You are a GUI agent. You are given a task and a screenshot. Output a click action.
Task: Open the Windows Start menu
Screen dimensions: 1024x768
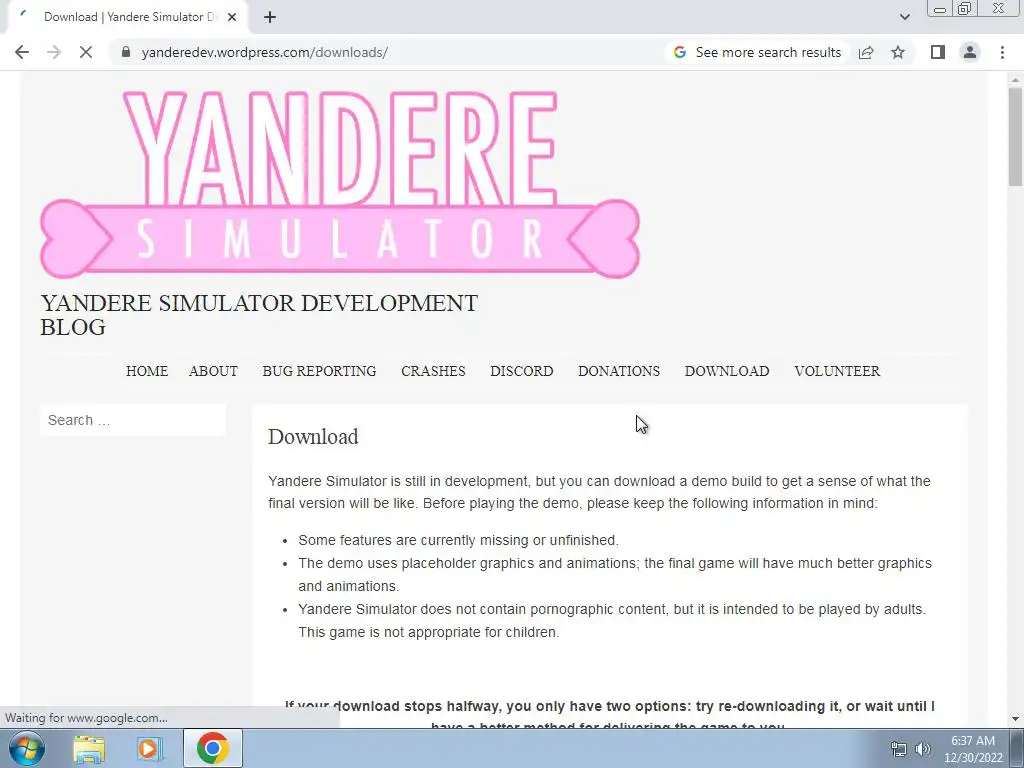pyautogui.click(x=26, y=748)
